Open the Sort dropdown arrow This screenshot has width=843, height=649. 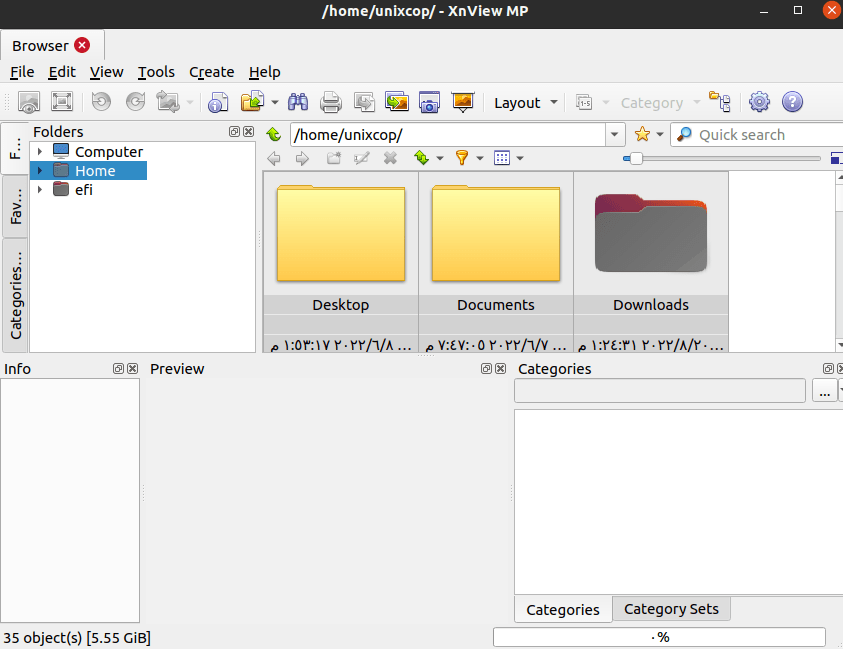[440, 158]
